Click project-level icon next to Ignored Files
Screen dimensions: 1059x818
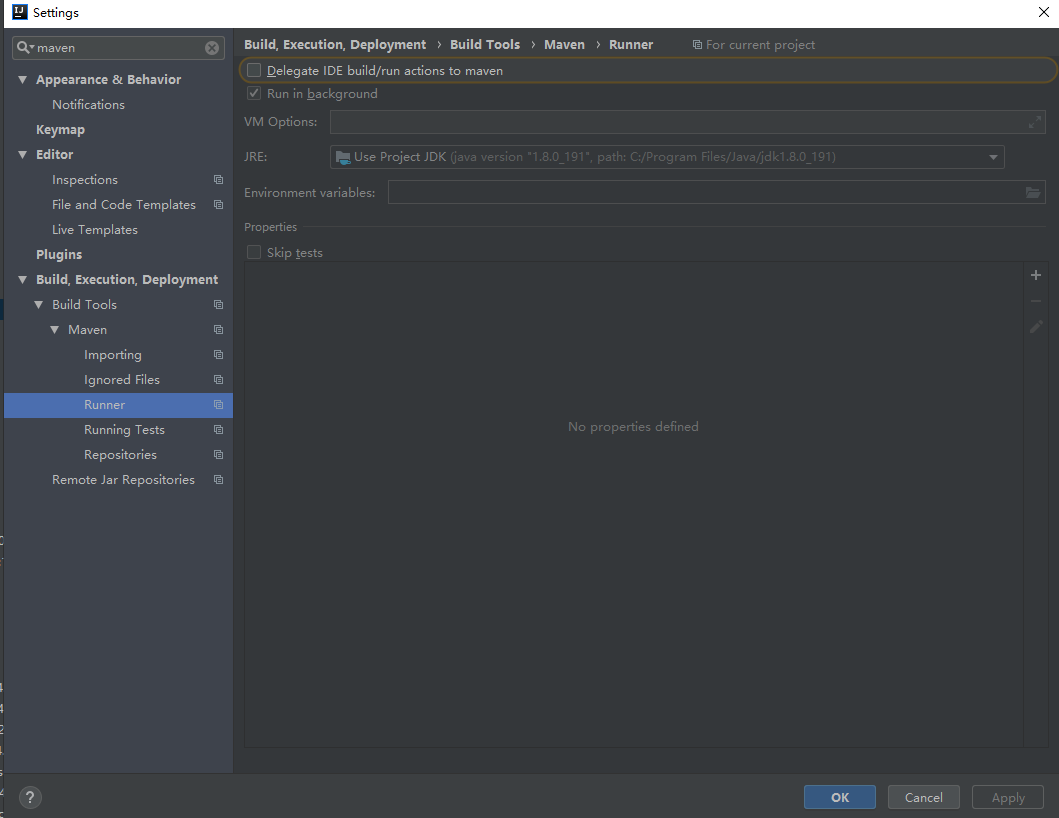(x=218, y=380)
